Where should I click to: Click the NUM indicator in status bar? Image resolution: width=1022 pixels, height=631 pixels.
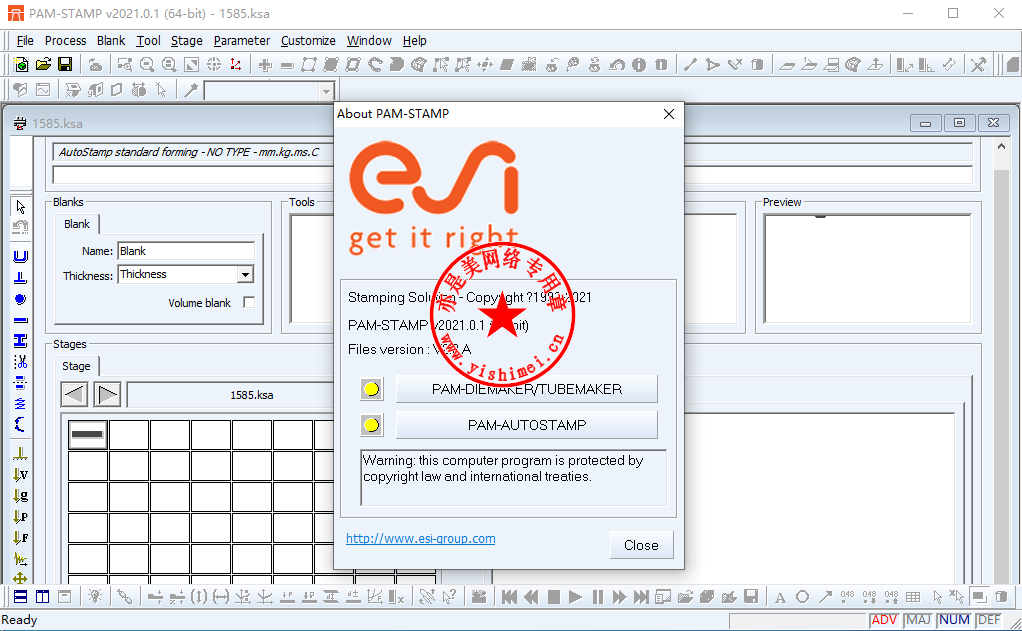pyautogui.click(x=954, y=620)
